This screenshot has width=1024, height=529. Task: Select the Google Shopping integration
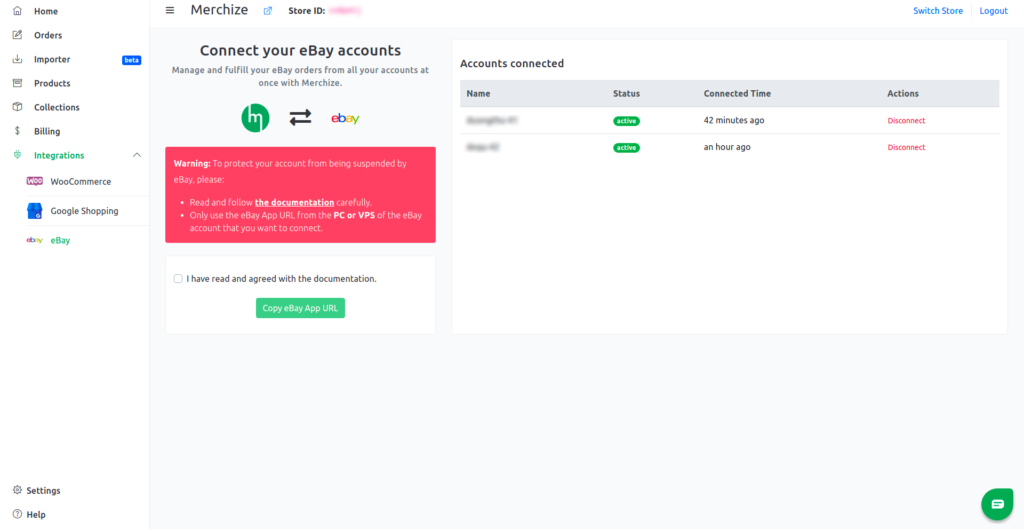click(x=84, y=211)
